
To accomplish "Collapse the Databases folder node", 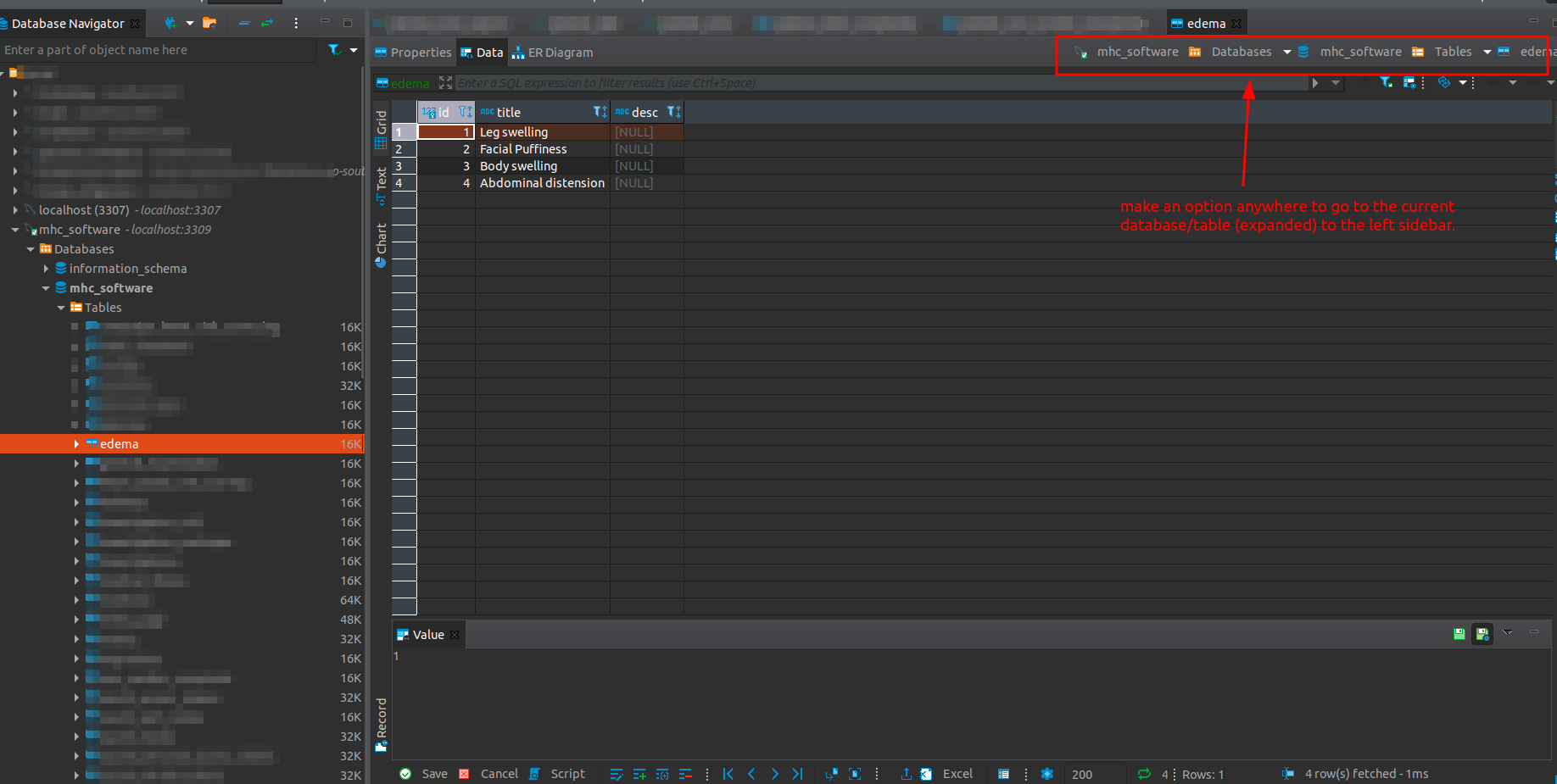I will 31,249.
